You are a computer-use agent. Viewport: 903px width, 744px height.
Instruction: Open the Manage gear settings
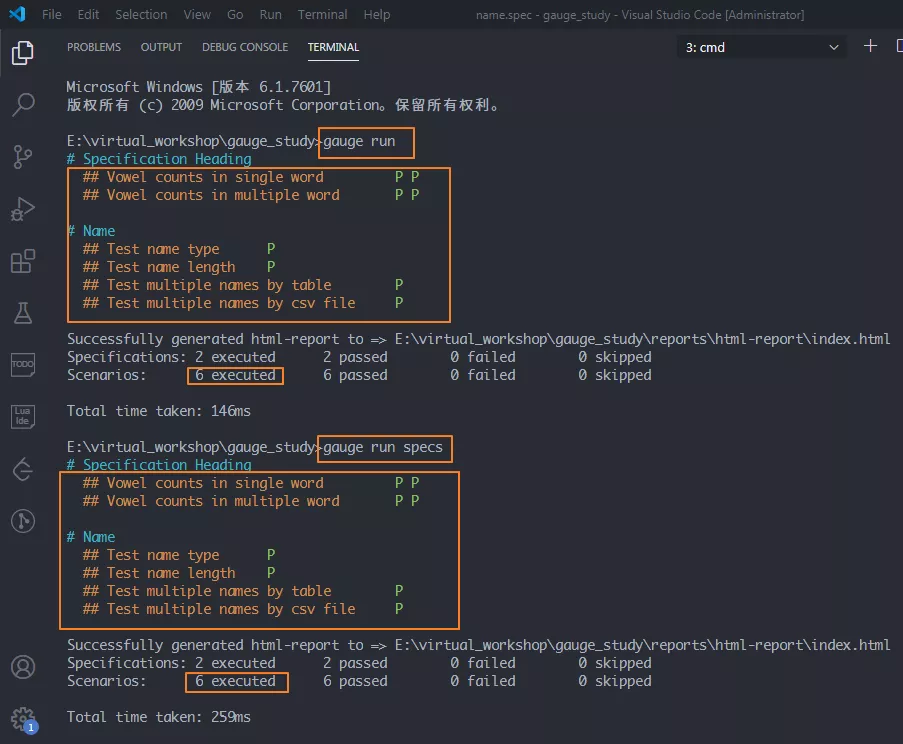[x=23, y=719]
